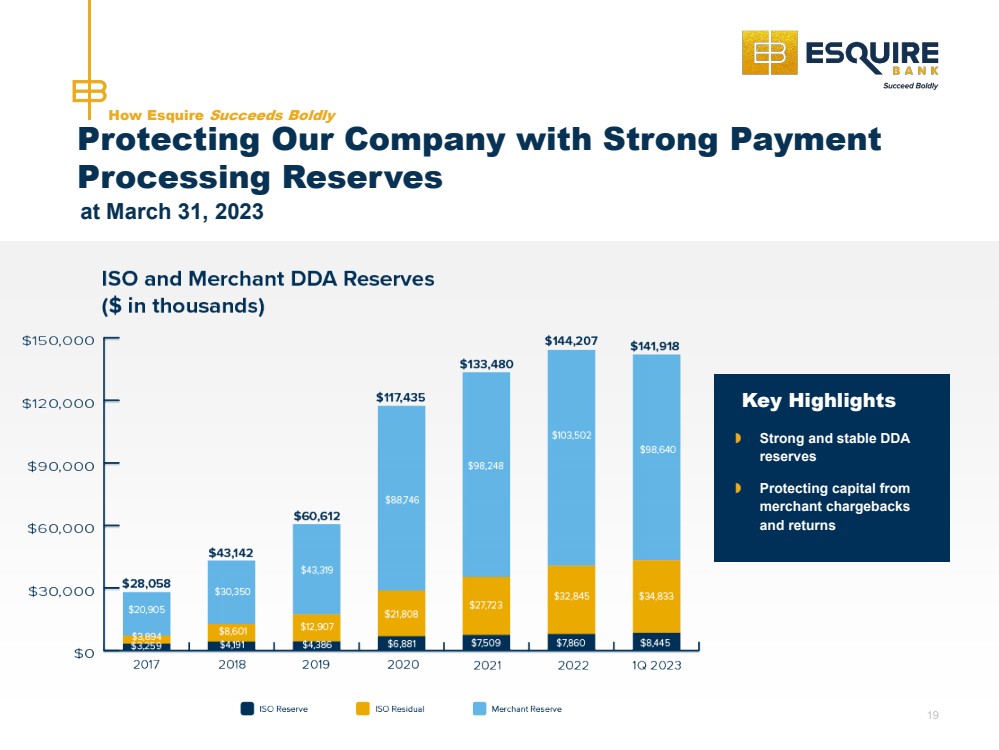
Task: Select the 'ISO Residual' legend label
Action: pos(399,709)
